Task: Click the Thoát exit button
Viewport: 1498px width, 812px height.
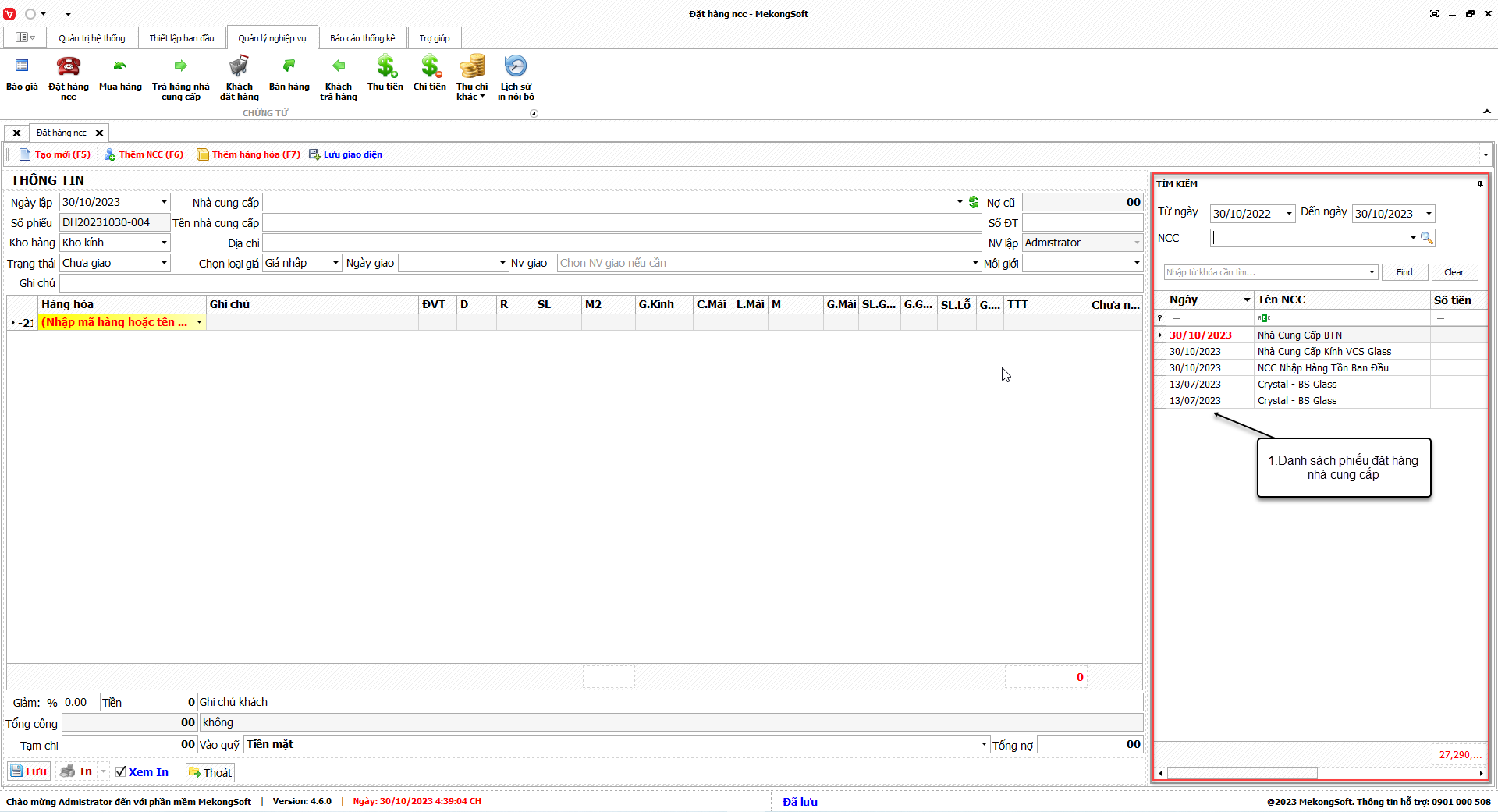Action: pyautogui.click(x=210, y=772)
